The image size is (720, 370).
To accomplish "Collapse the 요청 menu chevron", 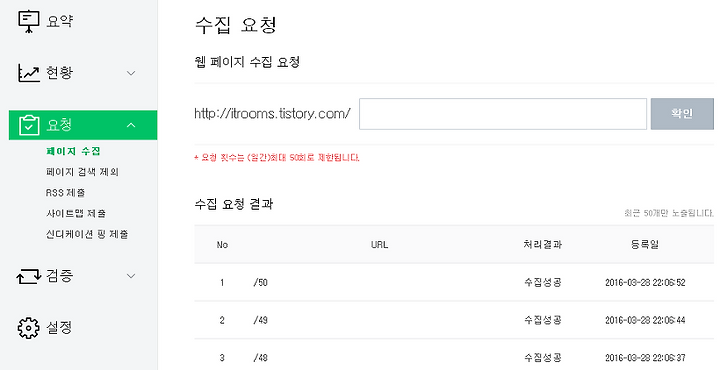I will pos(131,125).
